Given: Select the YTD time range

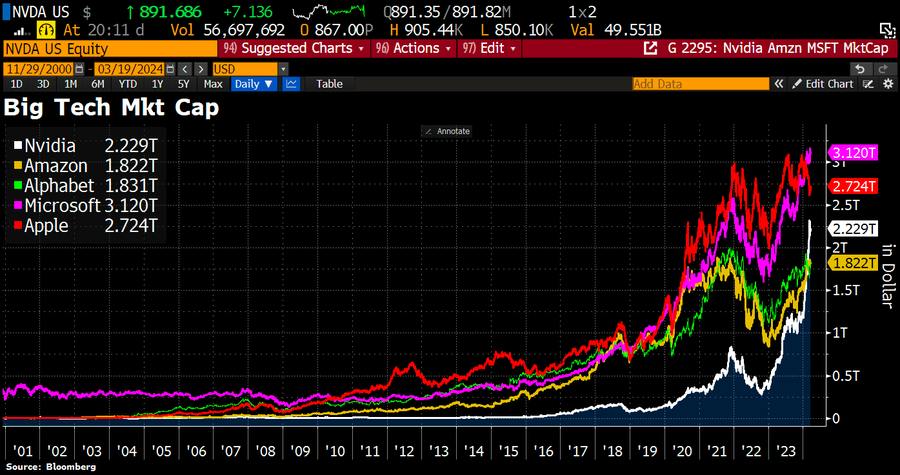Looking at the screenshot, I should point(128,84).
